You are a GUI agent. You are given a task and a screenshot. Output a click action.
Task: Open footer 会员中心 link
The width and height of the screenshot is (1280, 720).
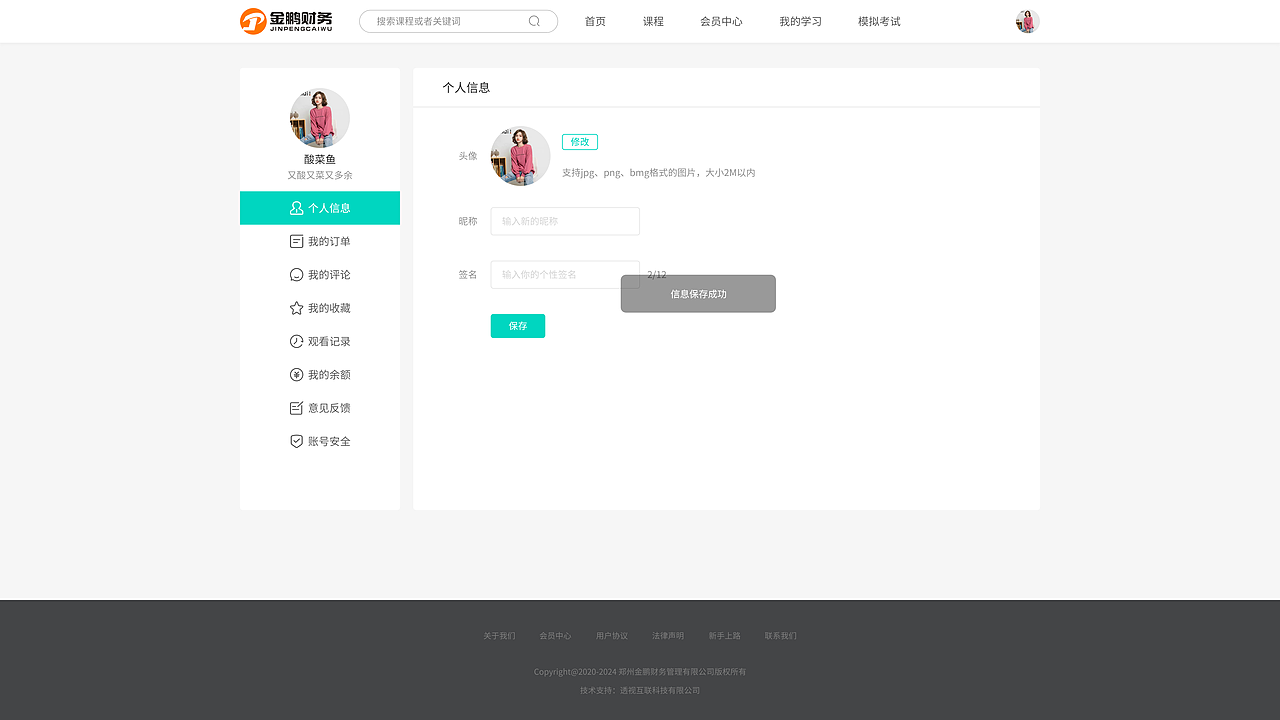pos(555,636)
